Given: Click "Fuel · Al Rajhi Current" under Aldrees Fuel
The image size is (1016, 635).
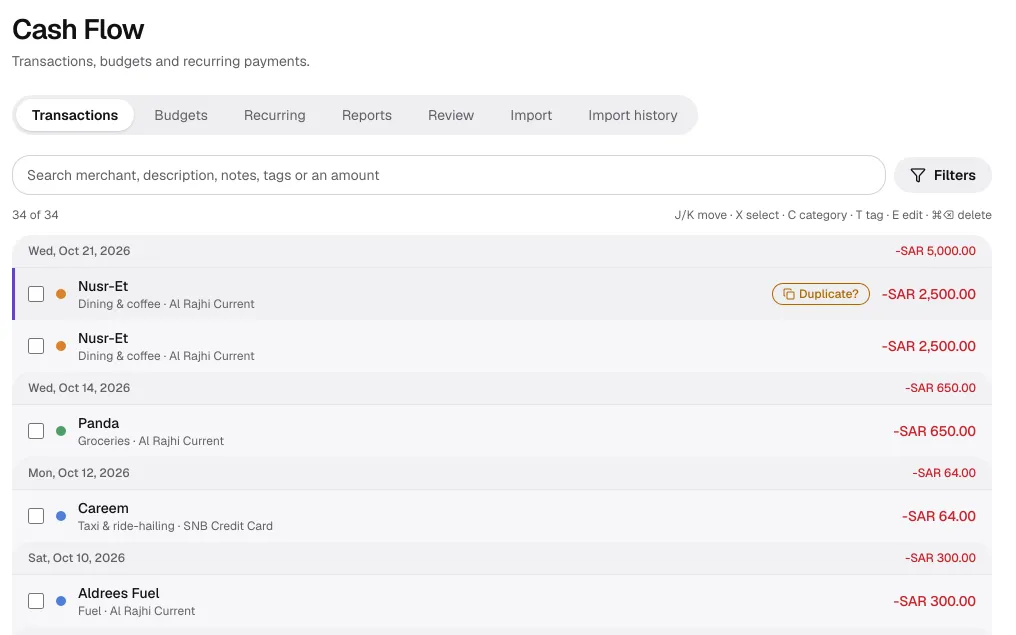Looking at the screenshot, I should pyautogui.click(x=136, y=610).
